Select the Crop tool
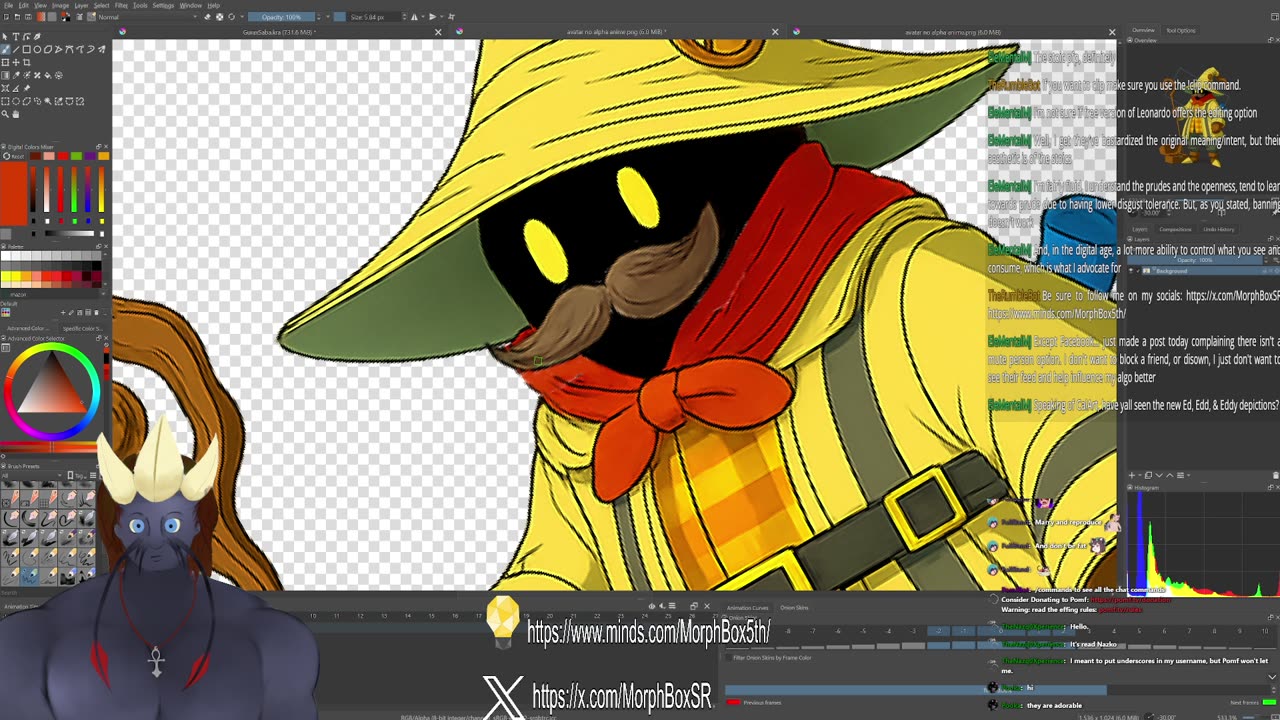The width and height of the screenshot is (1280, 720). click(27, 62)
